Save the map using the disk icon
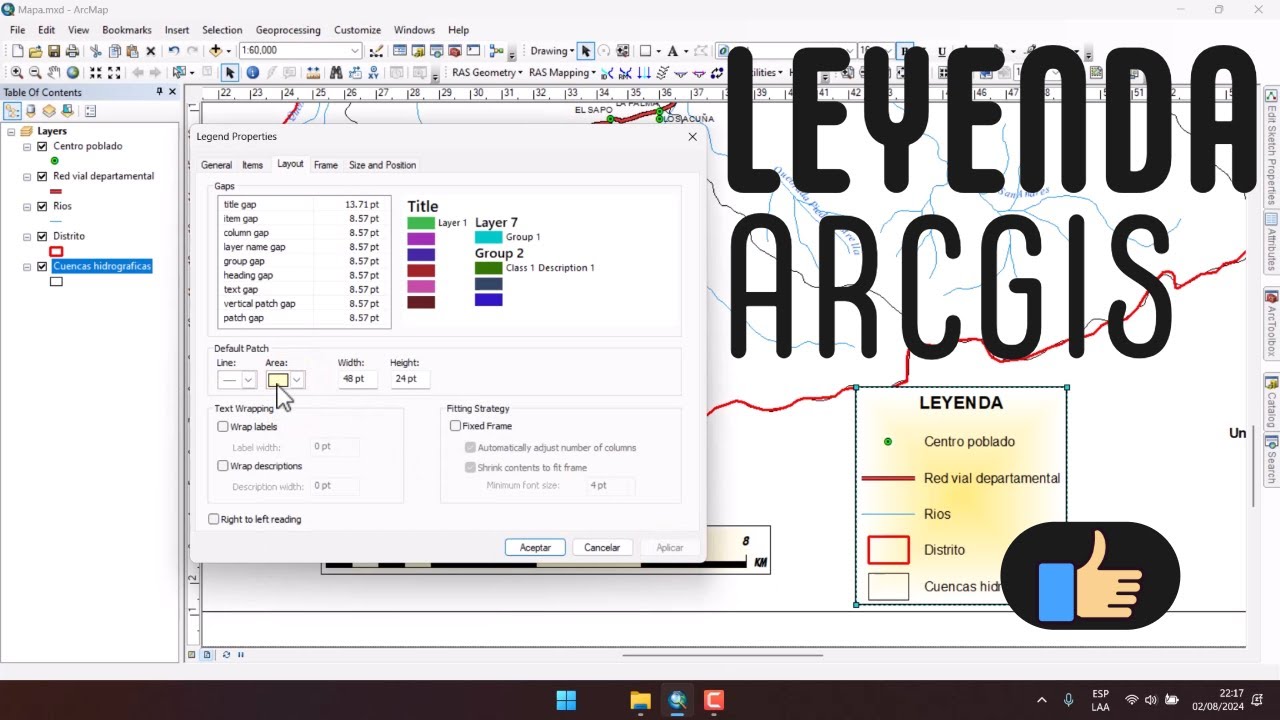1280x720 pixels. click(x=54, y=51)
